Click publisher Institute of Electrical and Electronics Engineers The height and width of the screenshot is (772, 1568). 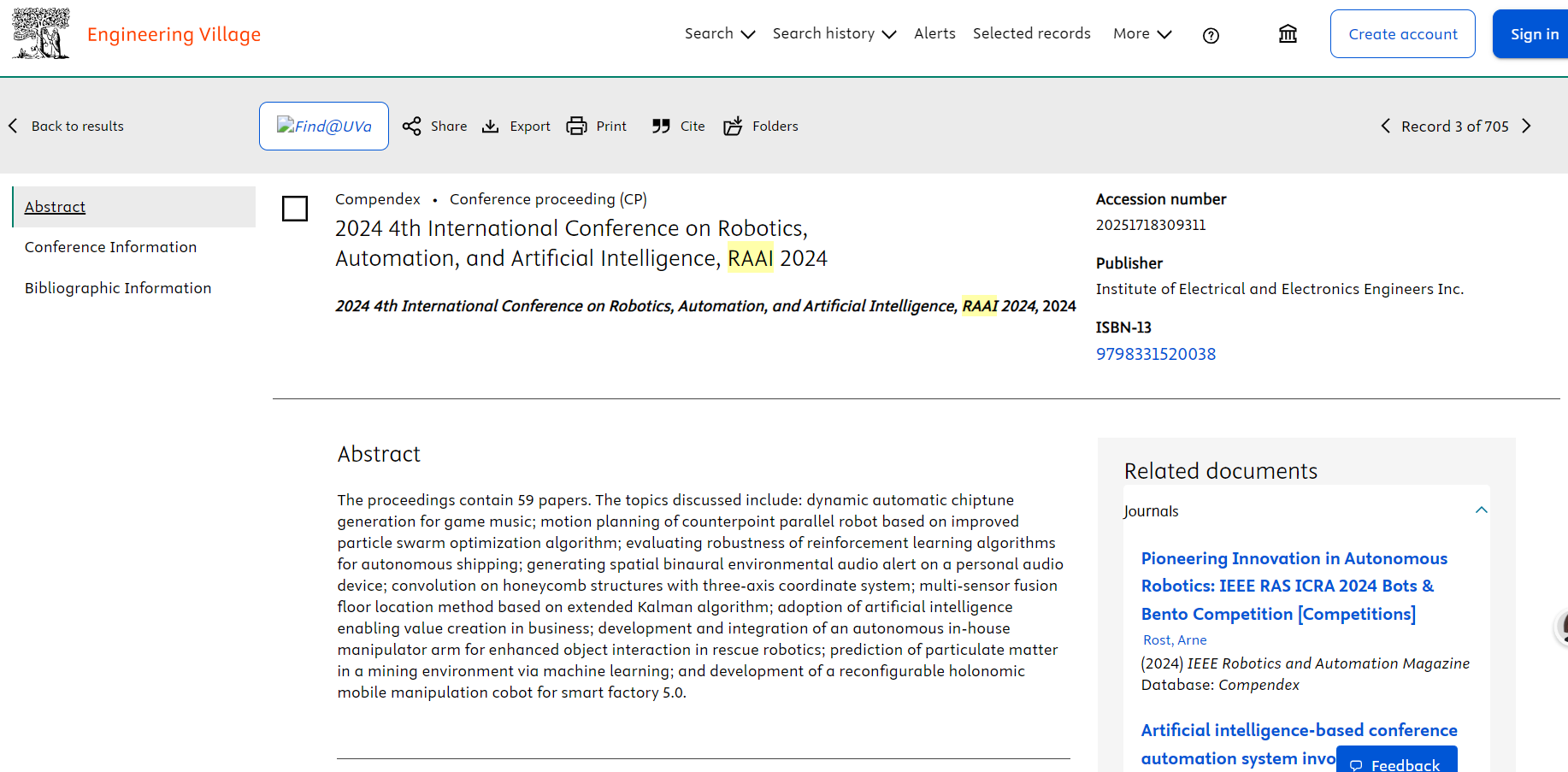pos(1280,289)
